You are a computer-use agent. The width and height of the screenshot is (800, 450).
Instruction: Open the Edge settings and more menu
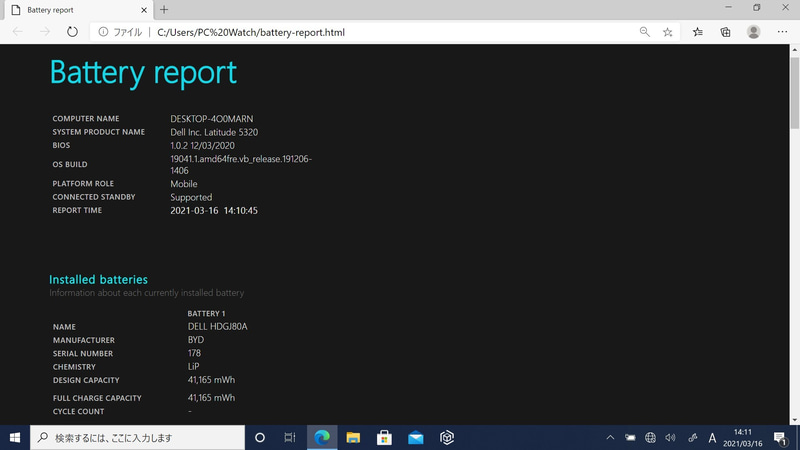click(x=782, y=32)
